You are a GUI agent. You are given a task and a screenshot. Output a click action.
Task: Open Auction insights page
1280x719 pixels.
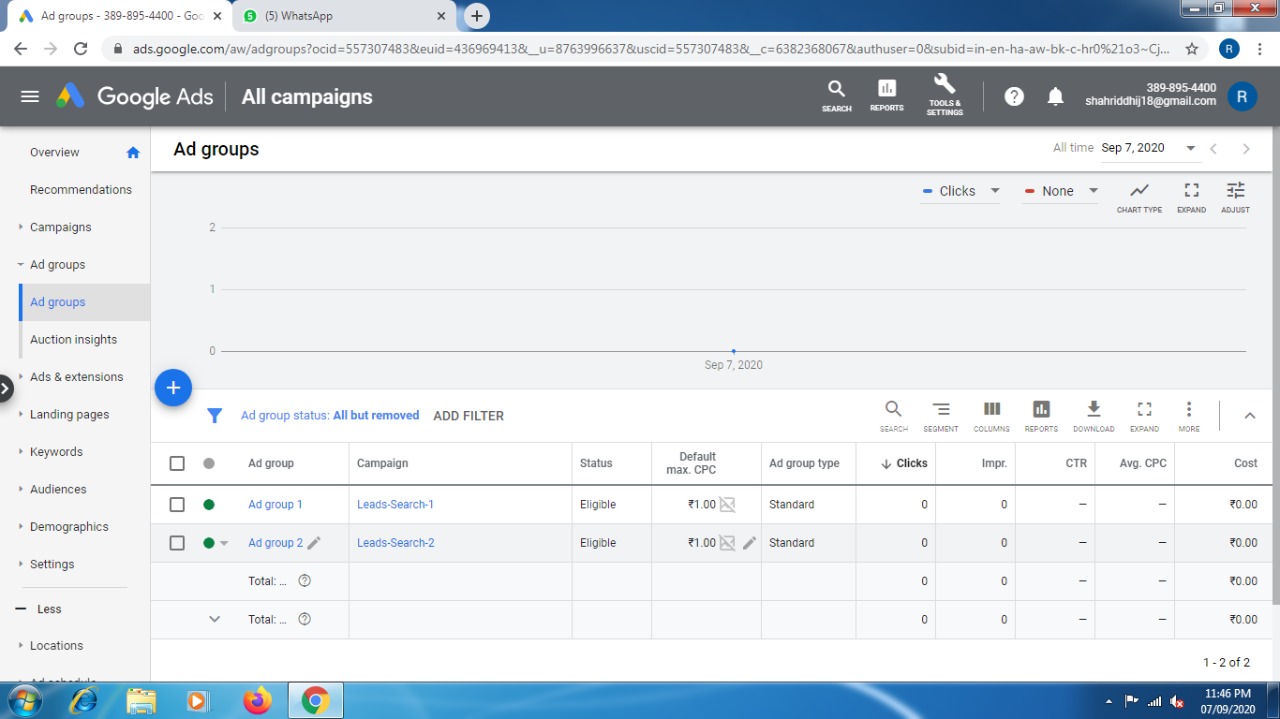(73, 340)
